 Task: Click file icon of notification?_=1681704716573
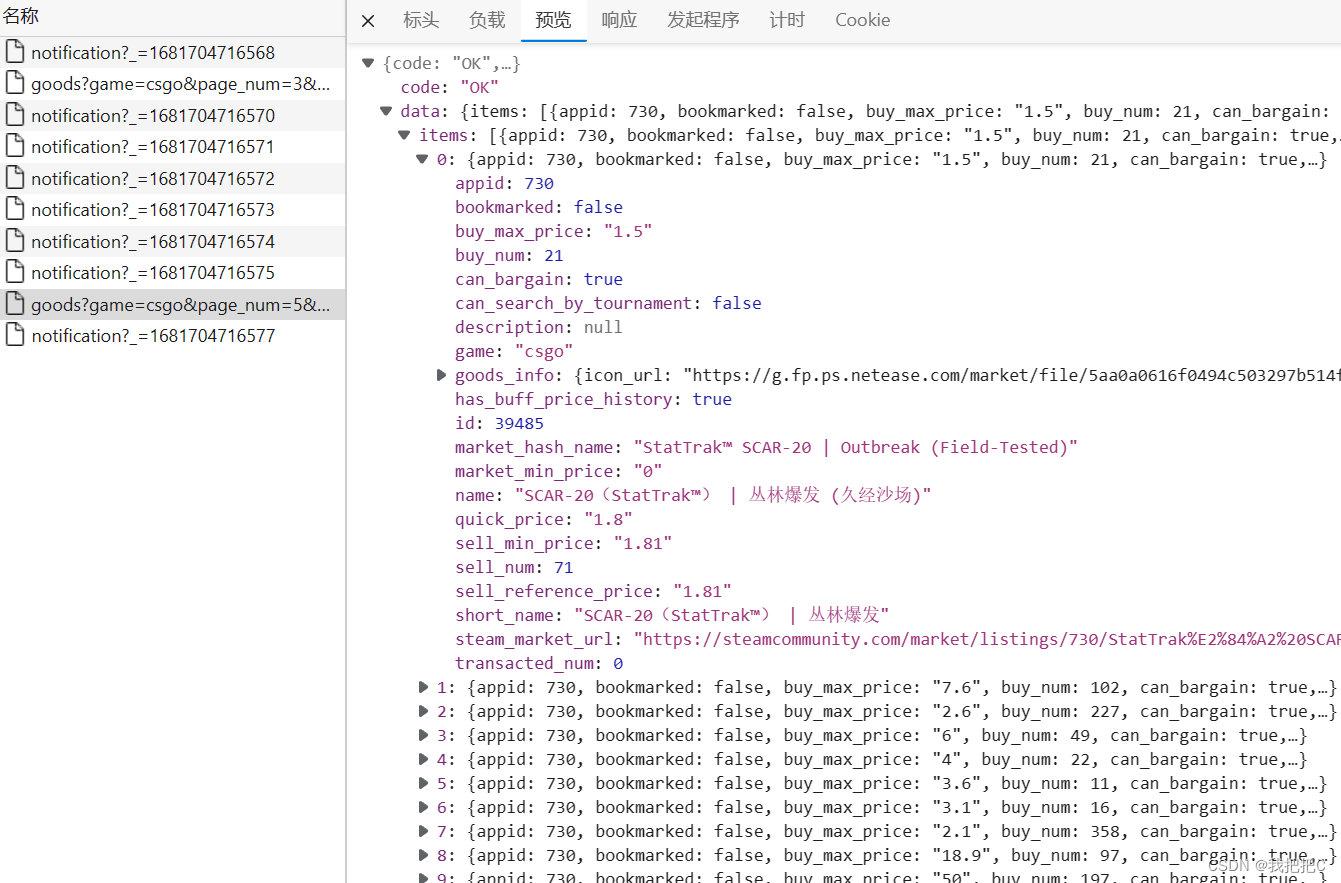click(15, 210)
